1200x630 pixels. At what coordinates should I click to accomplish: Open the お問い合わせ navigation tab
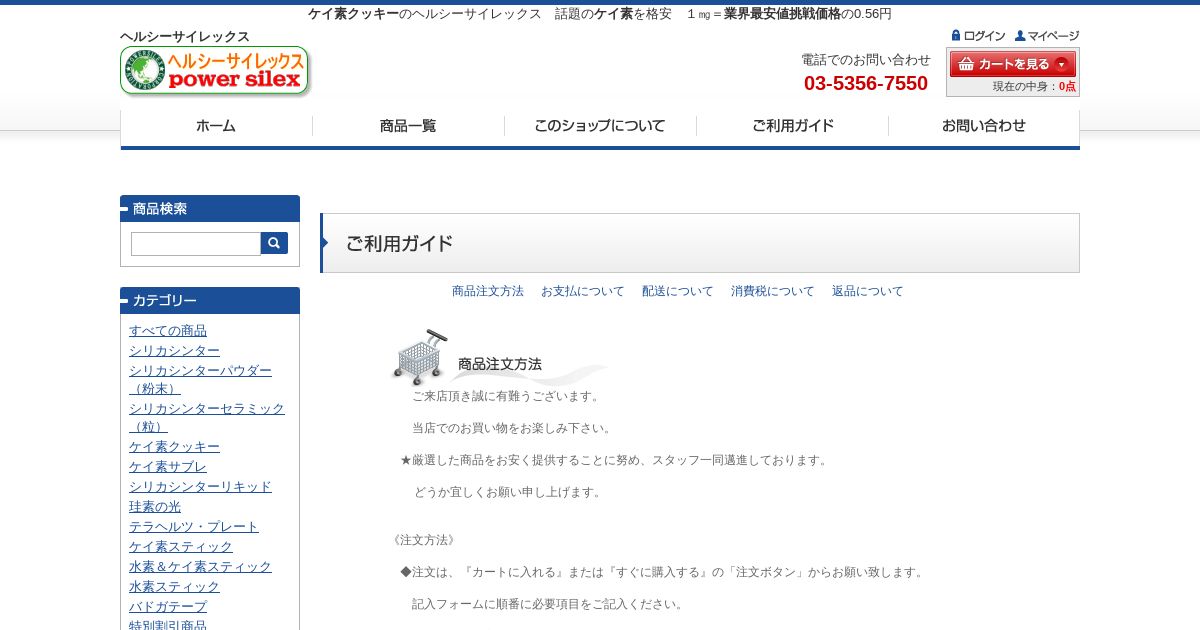[984, 126]
